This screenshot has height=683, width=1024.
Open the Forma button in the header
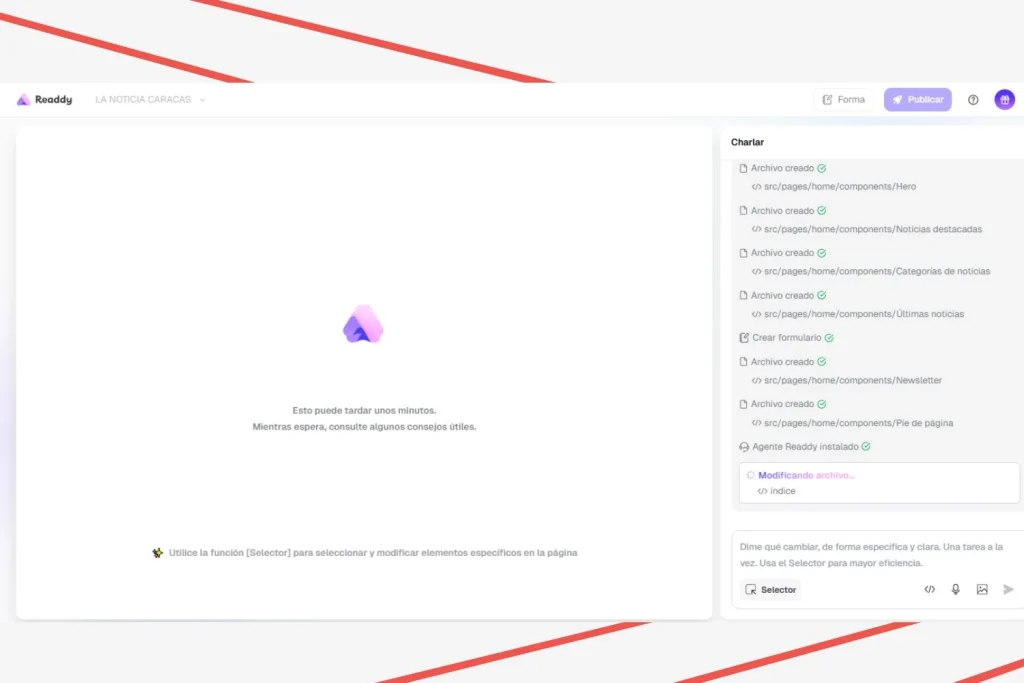pos(843,100)
